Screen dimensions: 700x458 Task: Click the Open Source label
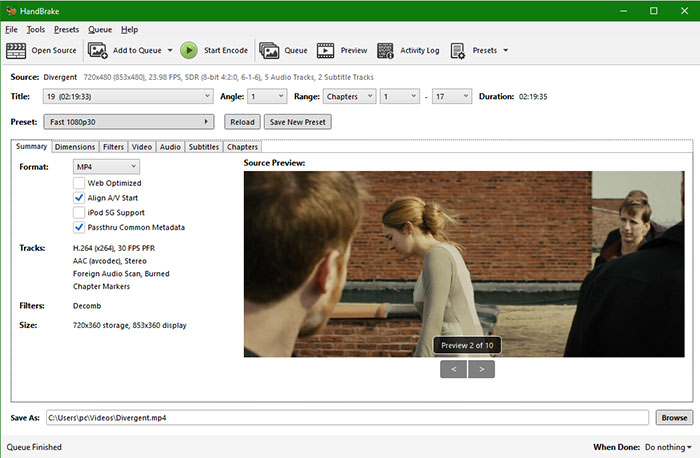pyautogui.click(x=54, y=50)
